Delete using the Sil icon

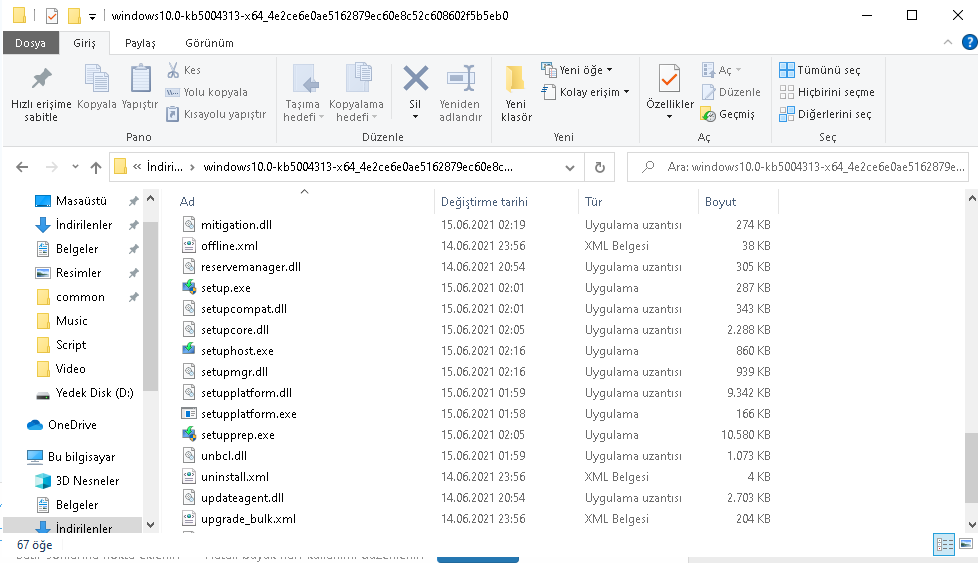415,80
